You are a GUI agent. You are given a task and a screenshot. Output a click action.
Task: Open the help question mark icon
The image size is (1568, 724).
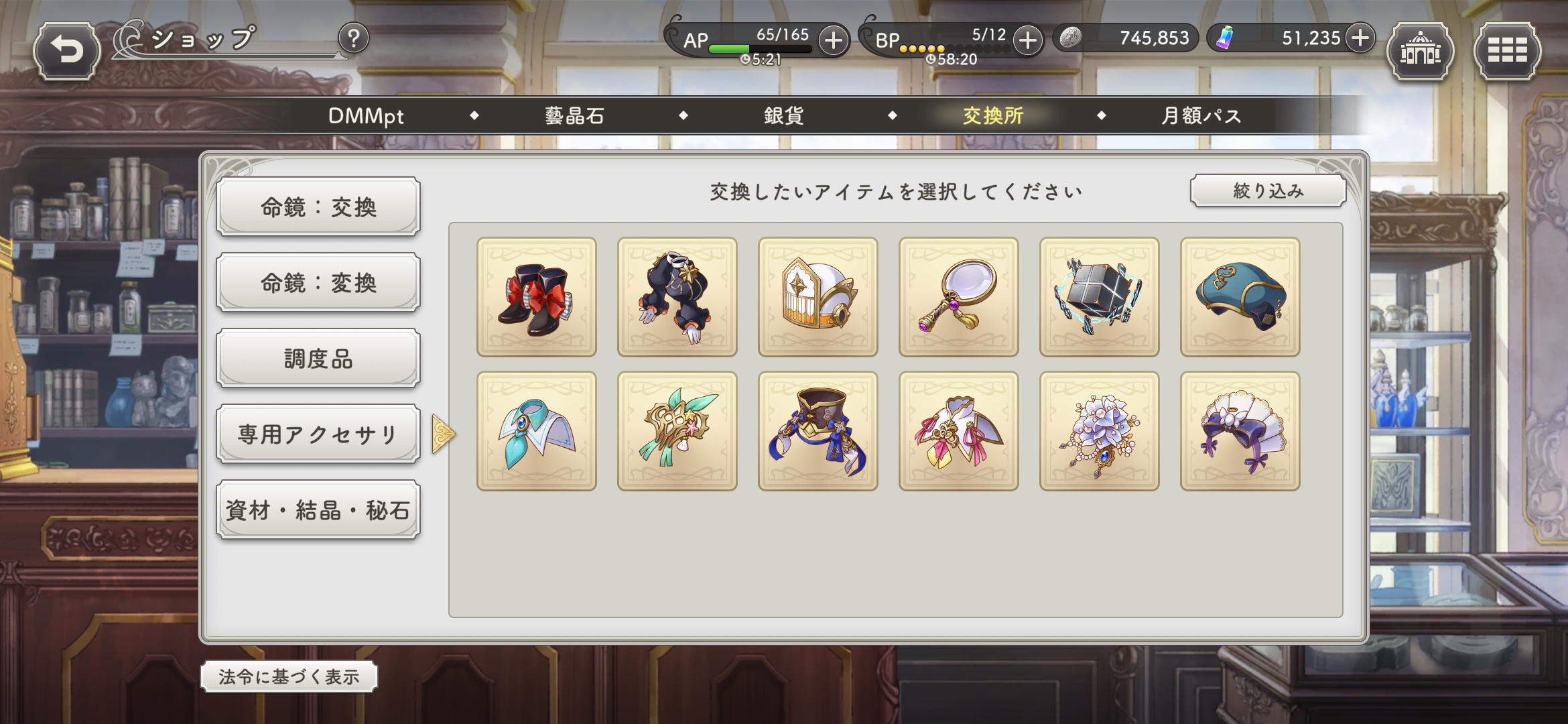(354, 38)
